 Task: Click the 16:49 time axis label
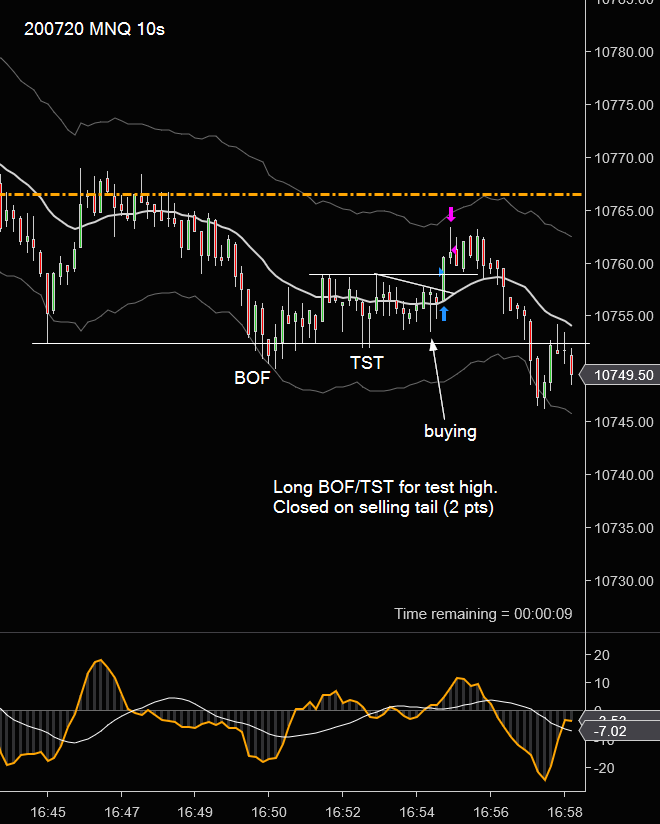point(195,812)
